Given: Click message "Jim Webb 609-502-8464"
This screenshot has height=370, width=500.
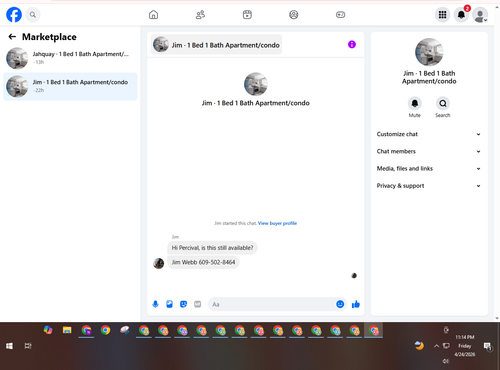Looking at the screenshot, I should tap(203, 262).
